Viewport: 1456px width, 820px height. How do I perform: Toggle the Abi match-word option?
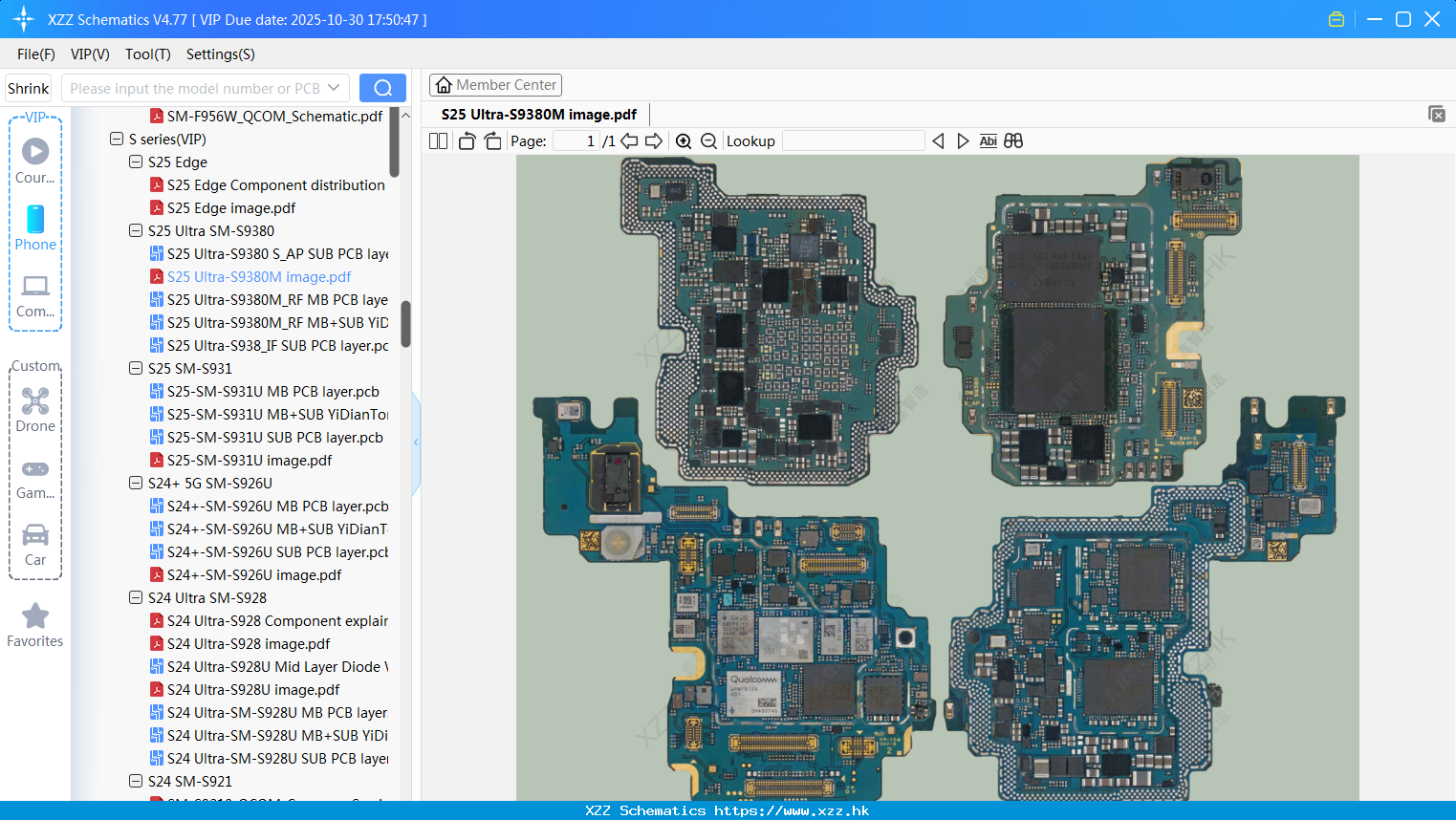pos(989,141)
